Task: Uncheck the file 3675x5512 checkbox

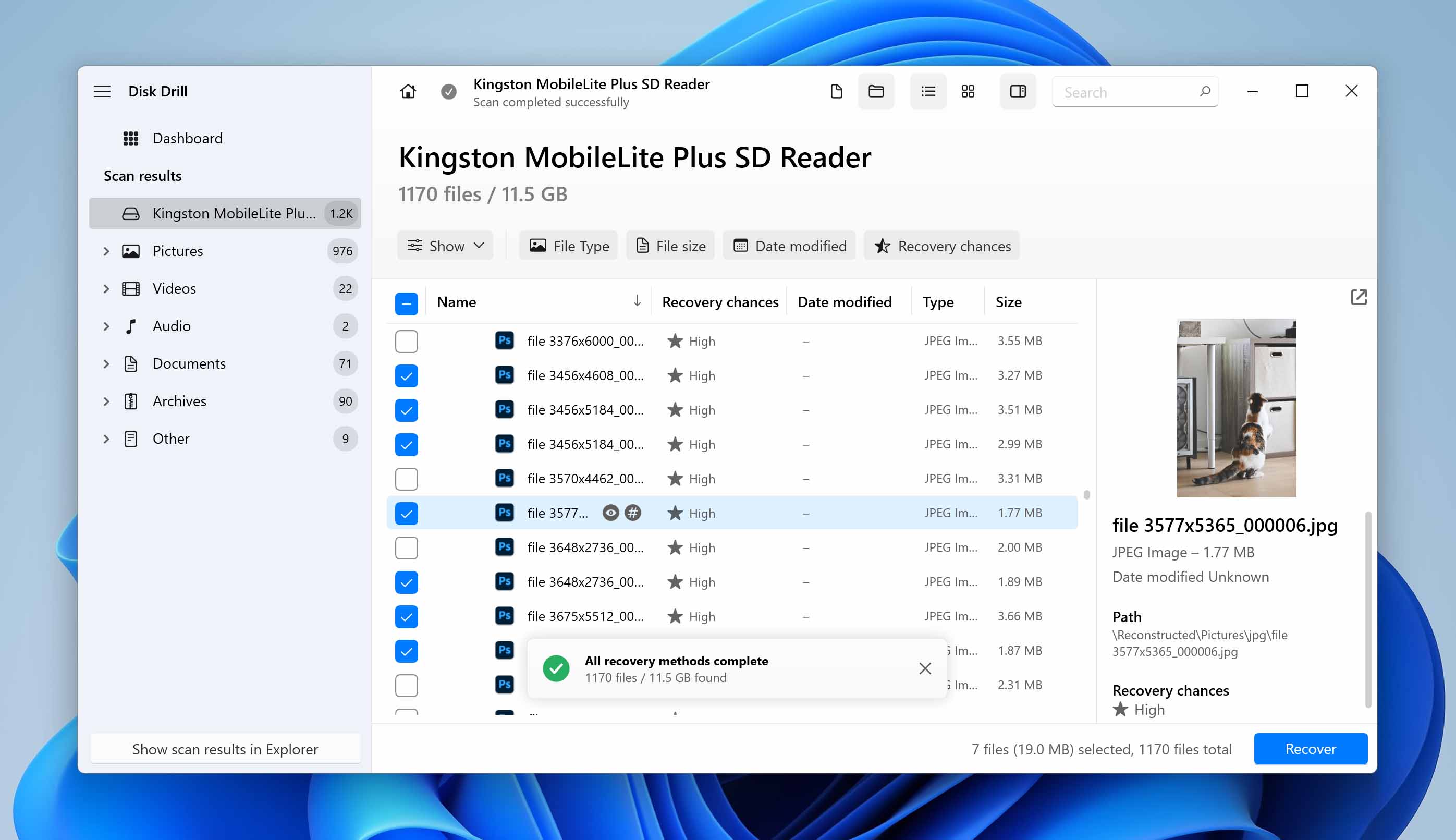Action: coord(407,616)
